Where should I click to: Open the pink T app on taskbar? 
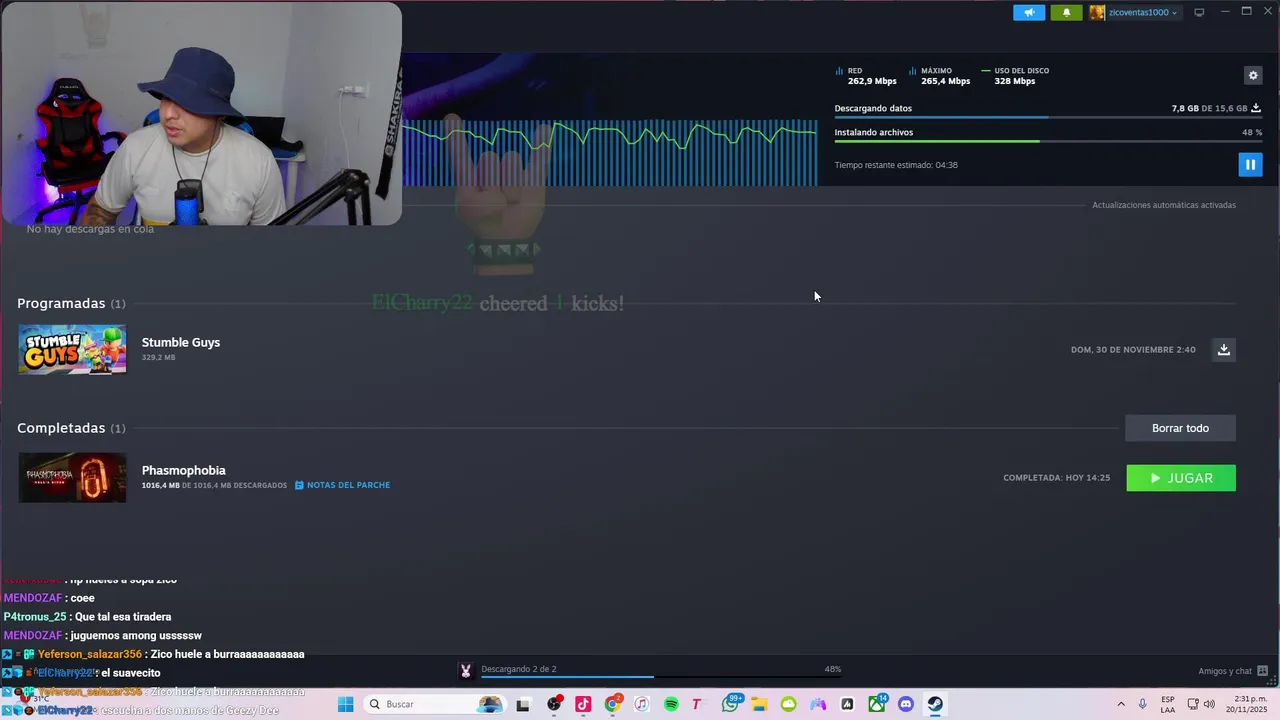[x=697, y=704]
